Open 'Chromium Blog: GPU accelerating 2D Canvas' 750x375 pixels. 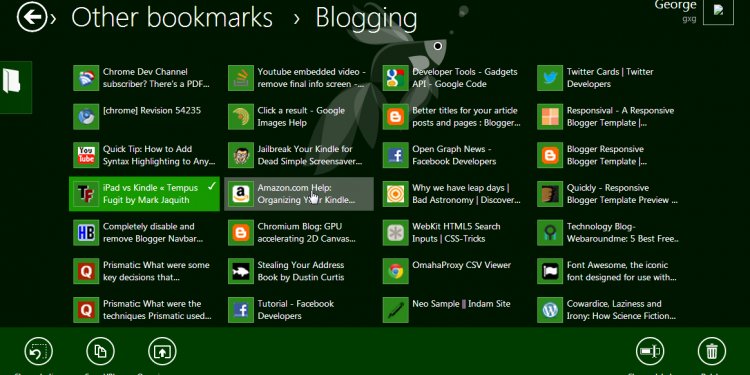299,232
